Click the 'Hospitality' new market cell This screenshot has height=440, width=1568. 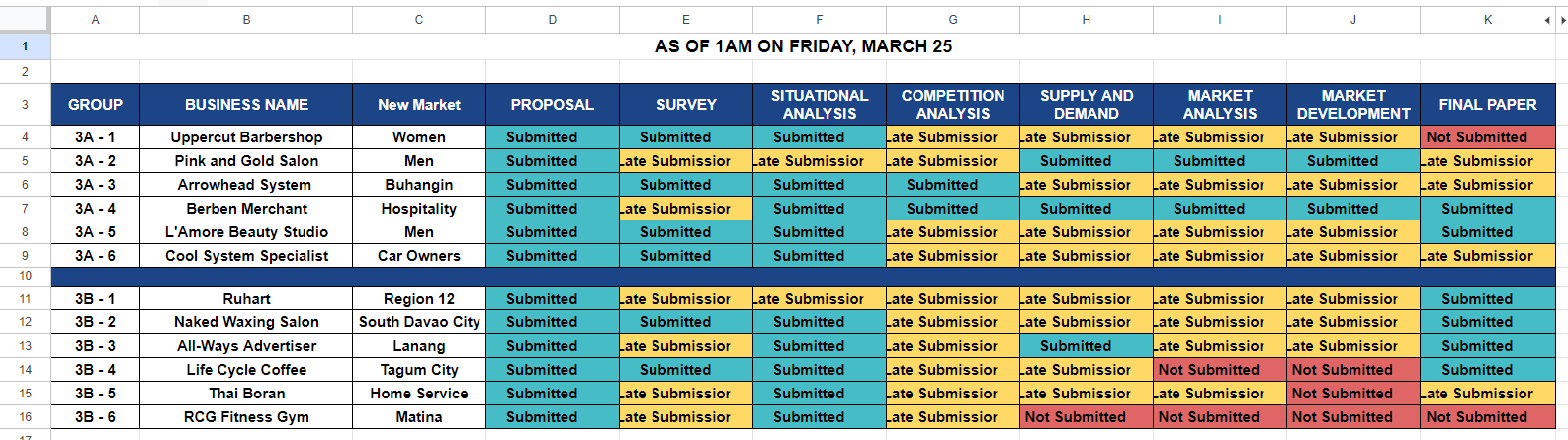(x=419, y=209)
